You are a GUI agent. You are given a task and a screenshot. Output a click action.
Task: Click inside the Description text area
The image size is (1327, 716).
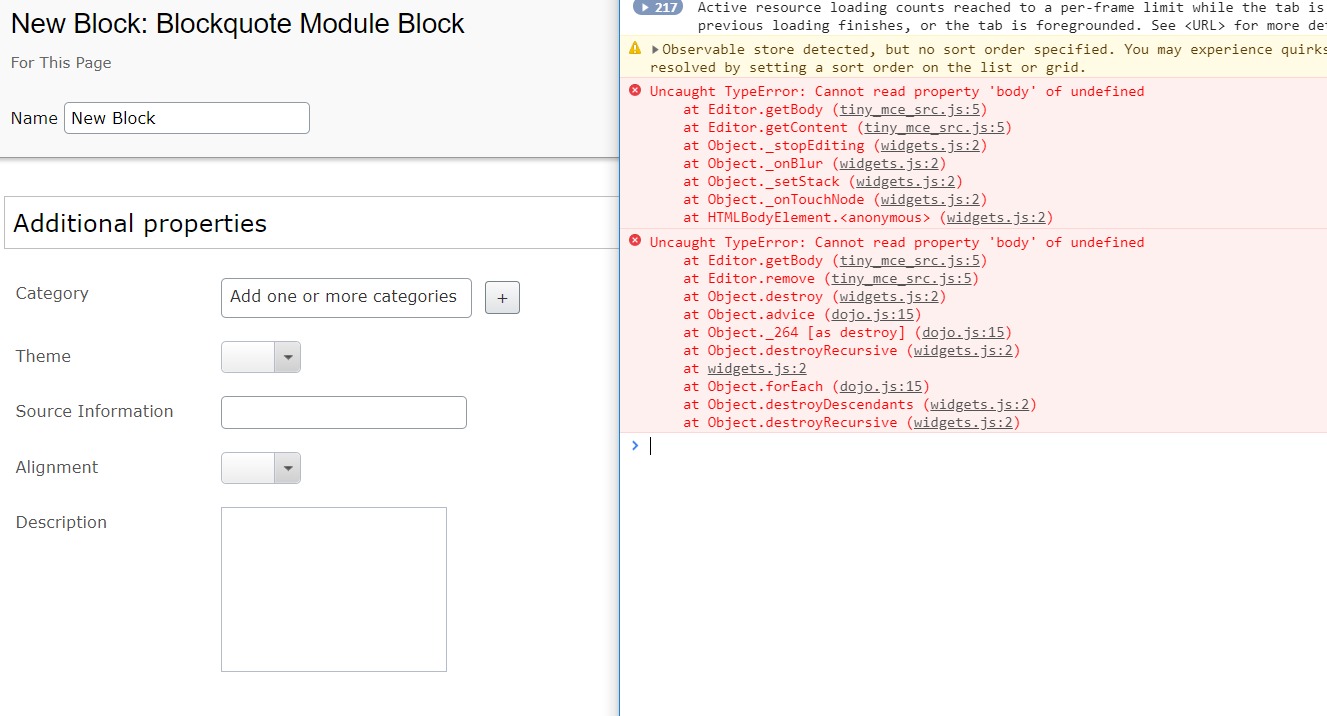tap(334, 589)
